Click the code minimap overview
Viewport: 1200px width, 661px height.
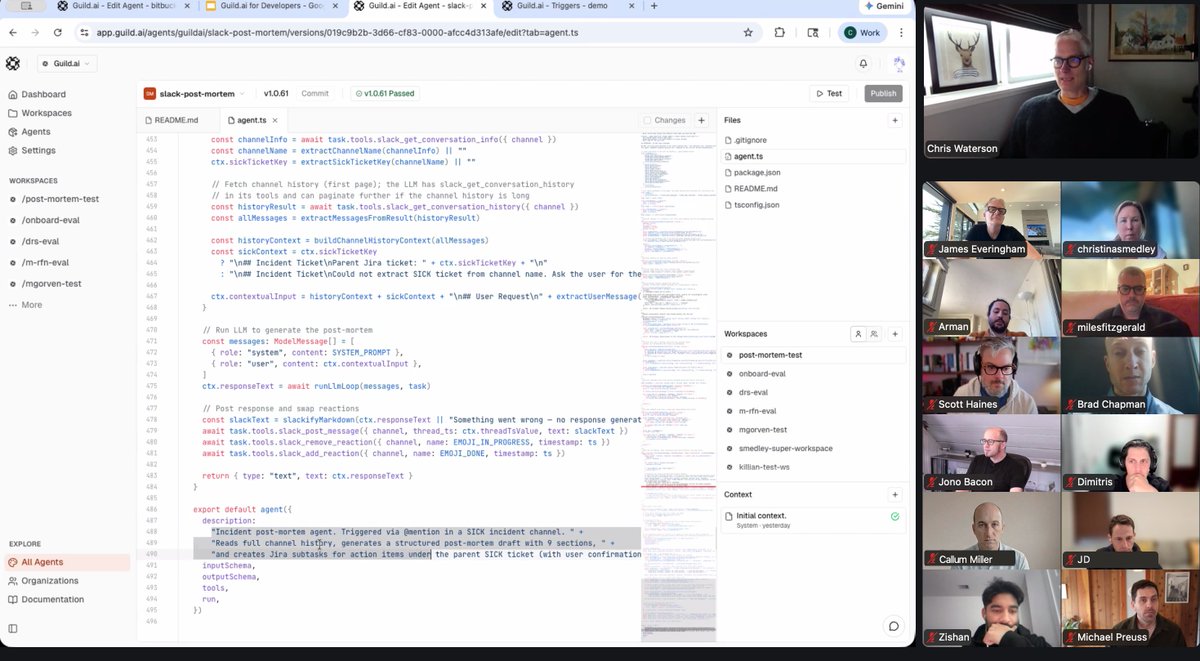click(677, 385)
